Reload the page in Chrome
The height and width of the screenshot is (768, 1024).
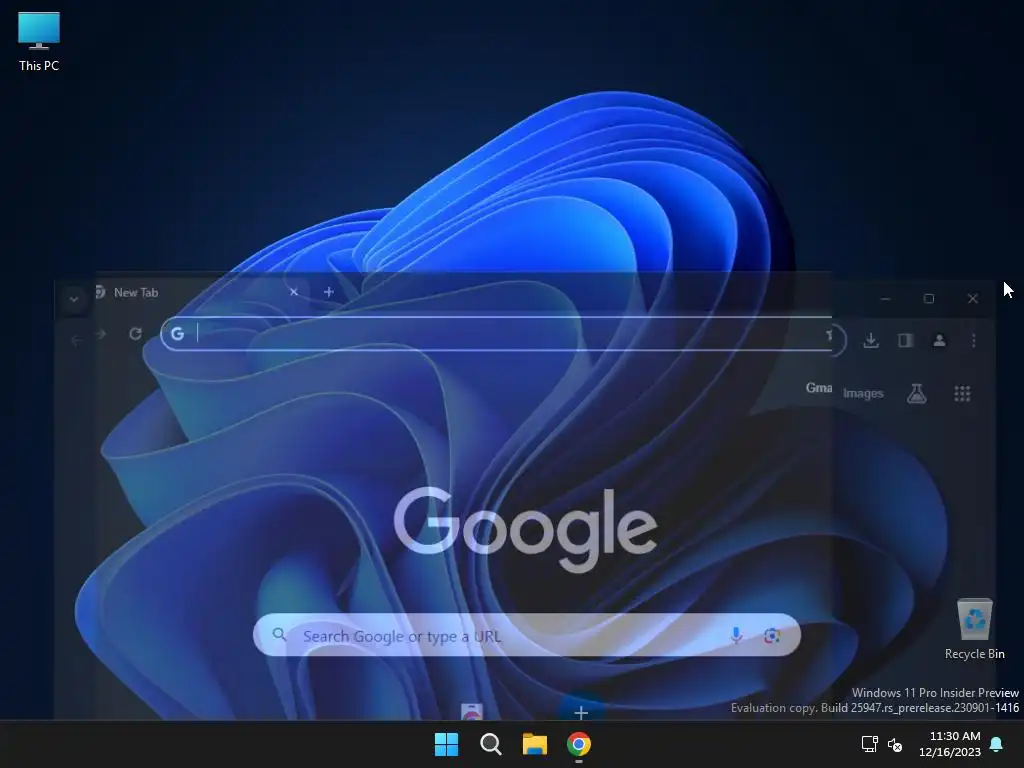(135, 334)
